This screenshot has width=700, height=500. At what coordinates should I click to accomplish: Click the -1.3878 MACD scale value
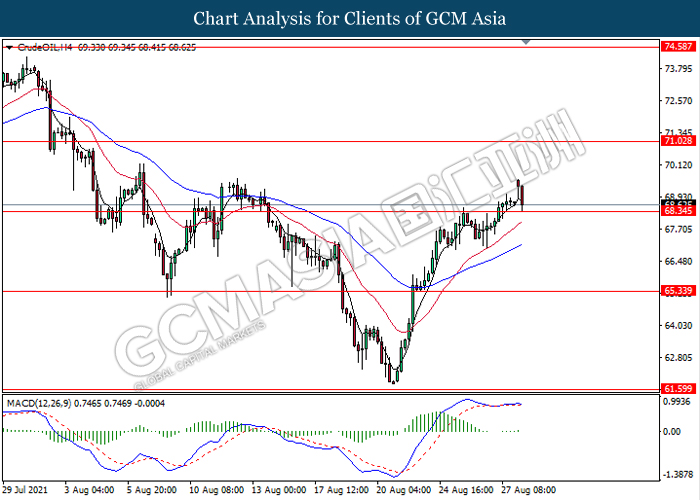[x=677, y=475]
